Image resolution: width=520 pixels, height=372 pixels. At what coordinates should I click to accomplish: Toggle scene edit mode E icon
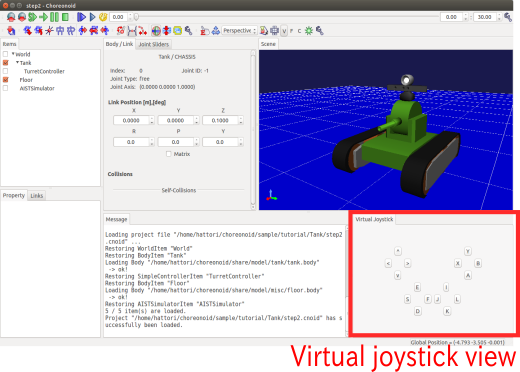click(x=205, y=31)
